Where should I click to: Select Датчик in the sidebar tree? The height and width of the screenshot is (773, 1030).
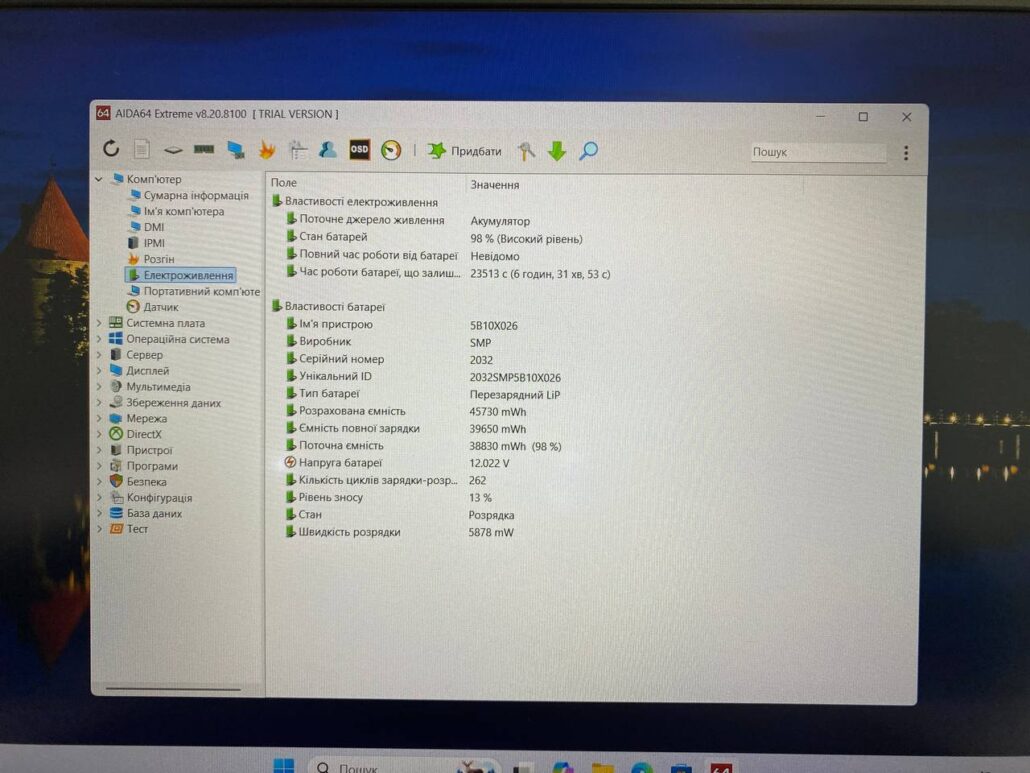(160, 307)
